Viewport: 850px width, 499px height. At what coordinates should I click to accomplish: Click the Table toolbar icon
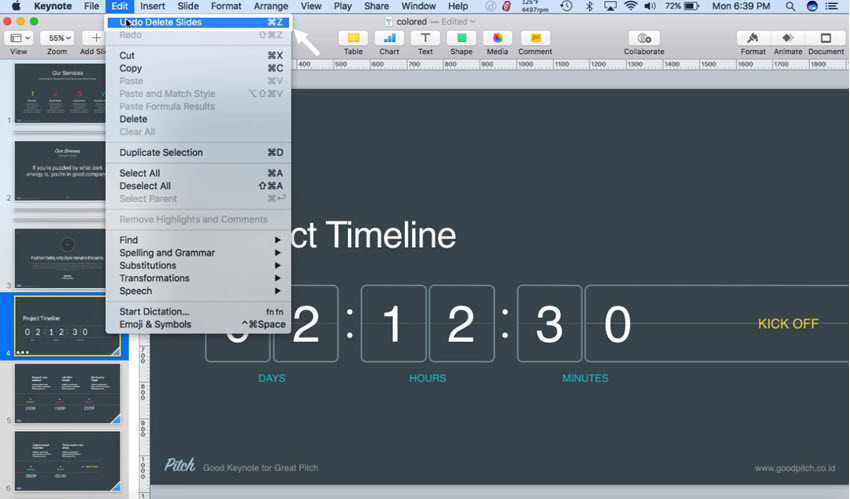pyautogui.click(x=353, y=38)
